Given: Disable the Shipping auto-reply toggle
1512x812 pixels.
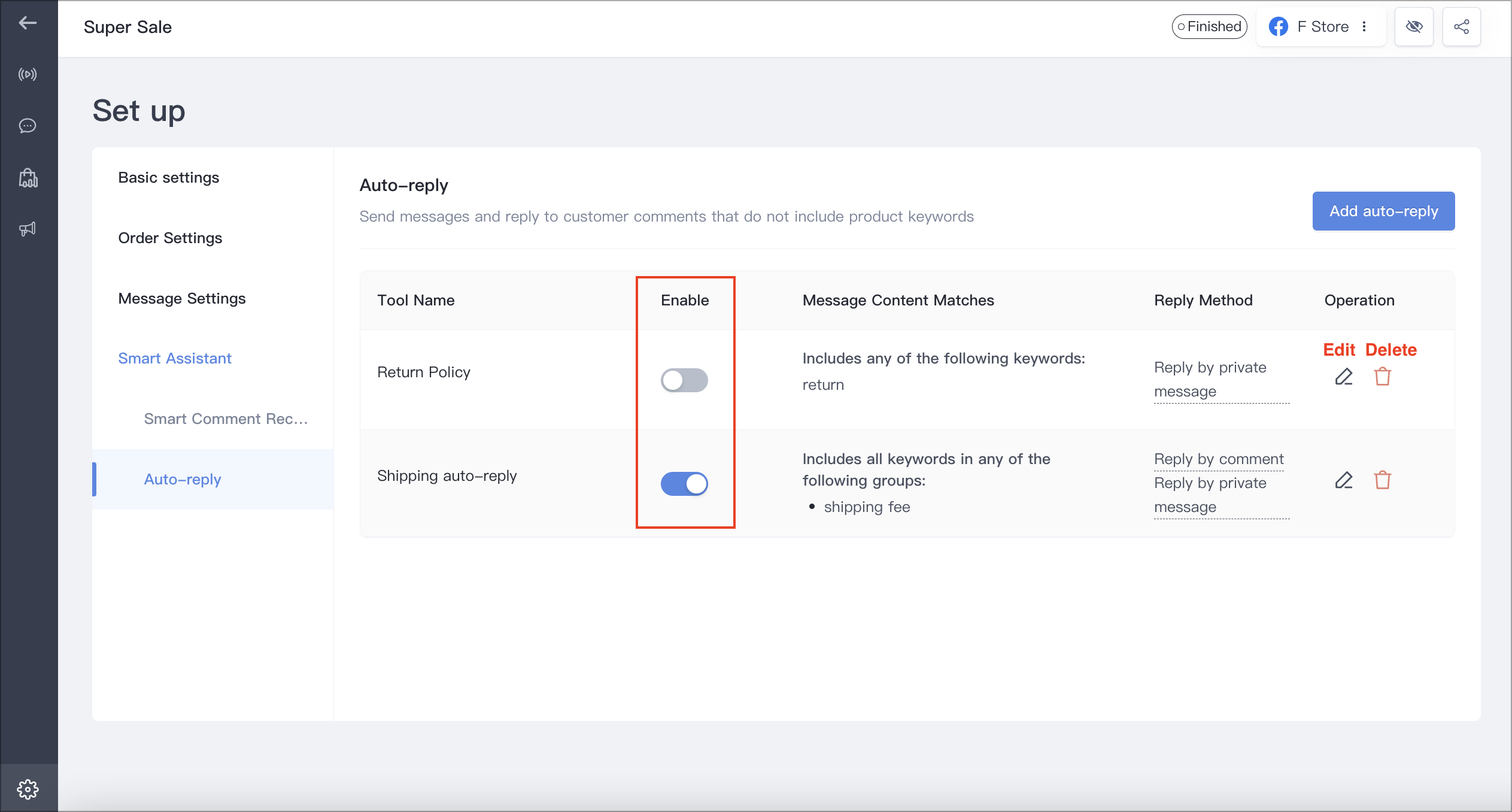Looking at the screenshot, I should [684, 484].
